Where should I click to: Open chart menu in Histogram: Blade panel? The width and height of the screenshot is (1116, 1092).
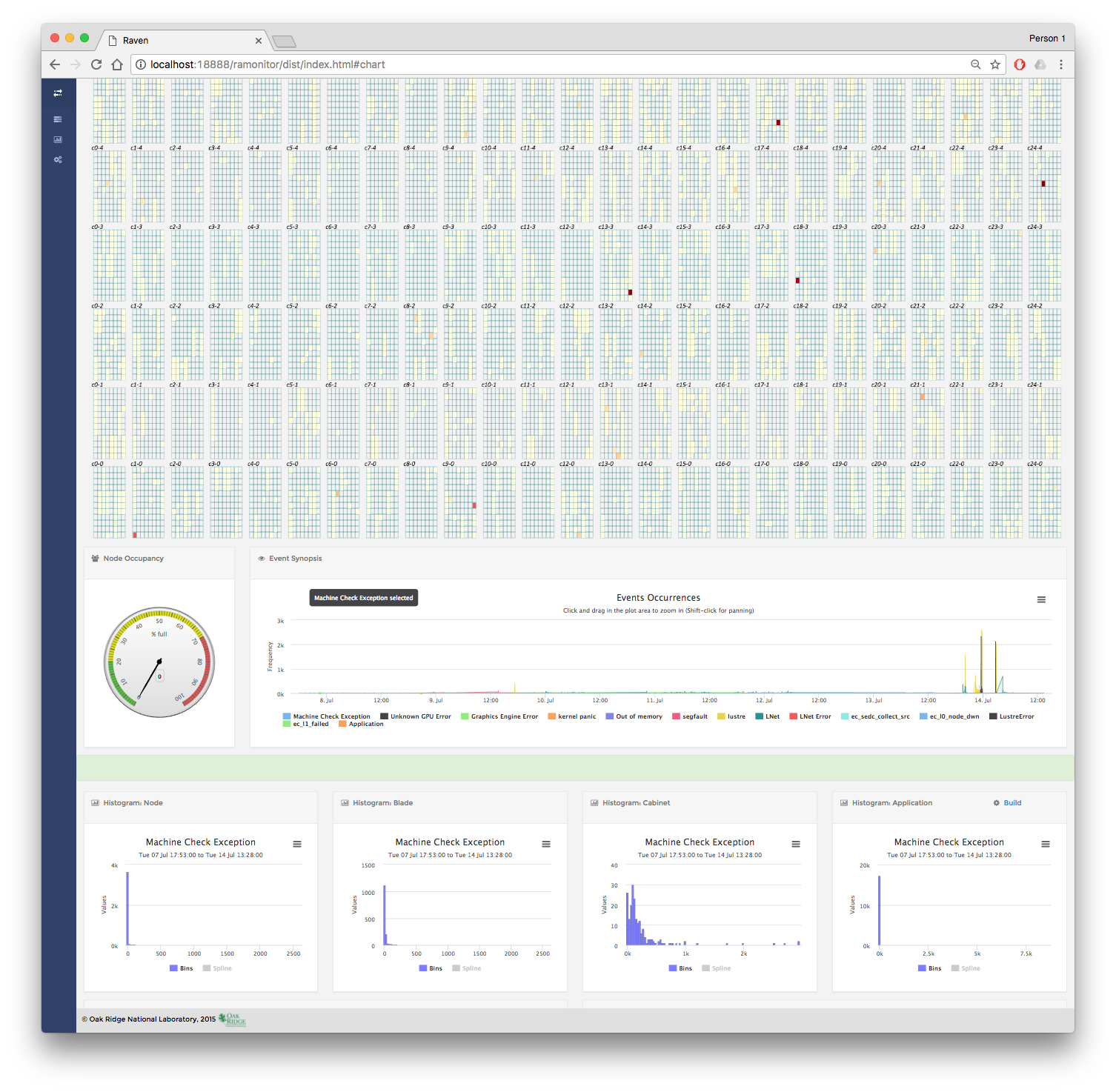(x=546, y=844)
